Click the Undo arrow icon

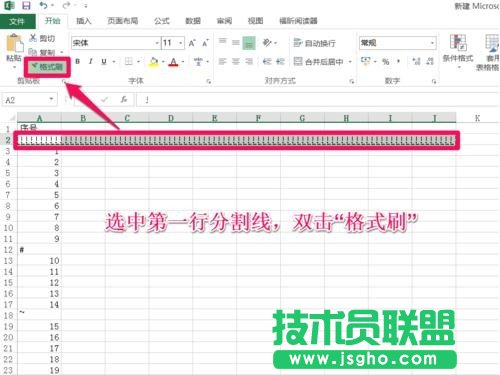tap(43, 5)
